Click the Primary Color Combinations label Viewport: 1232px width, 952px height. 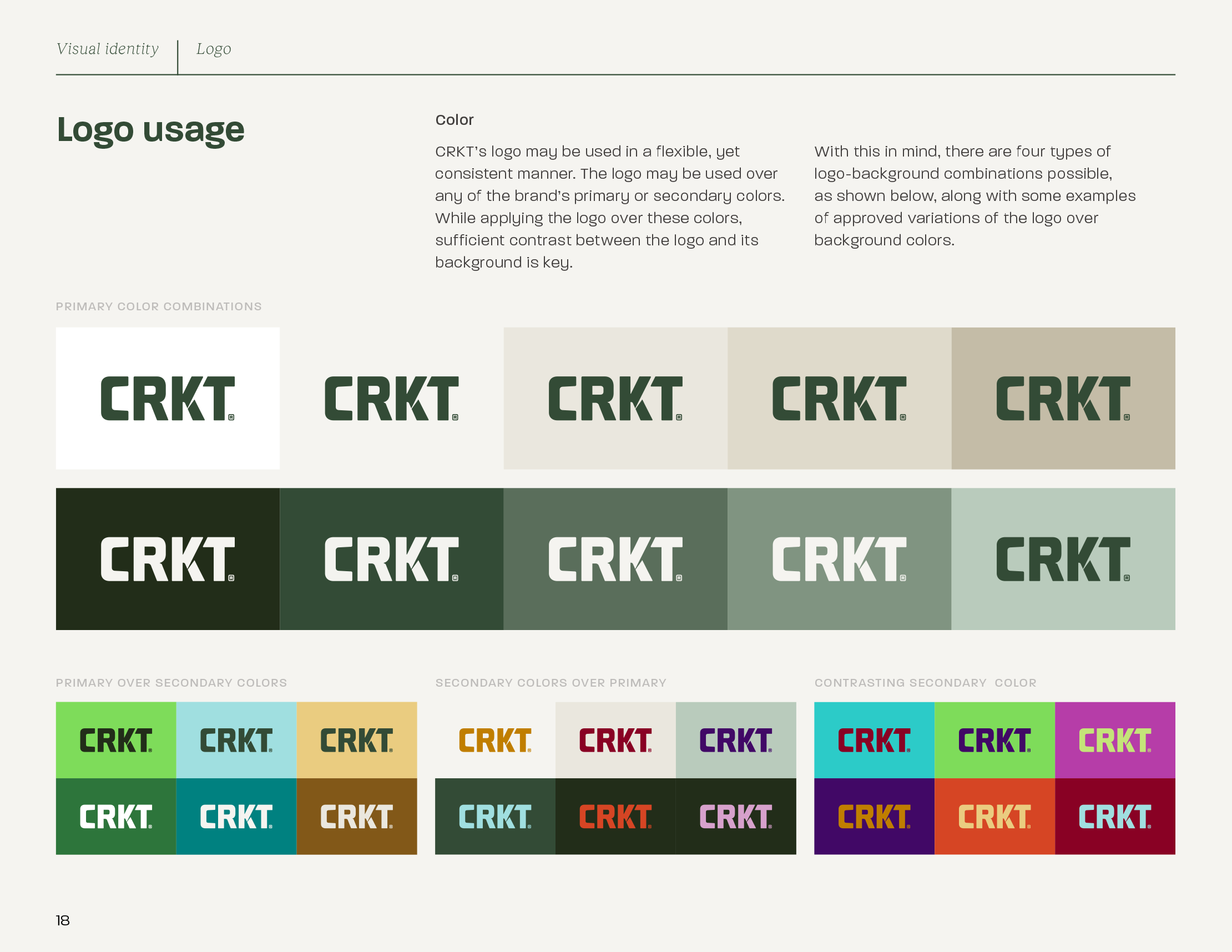click(159, 306)
